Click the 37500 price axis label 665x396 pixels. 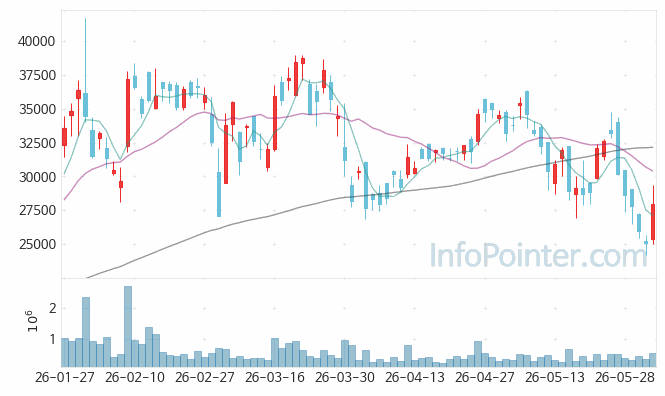pos(37,75)
